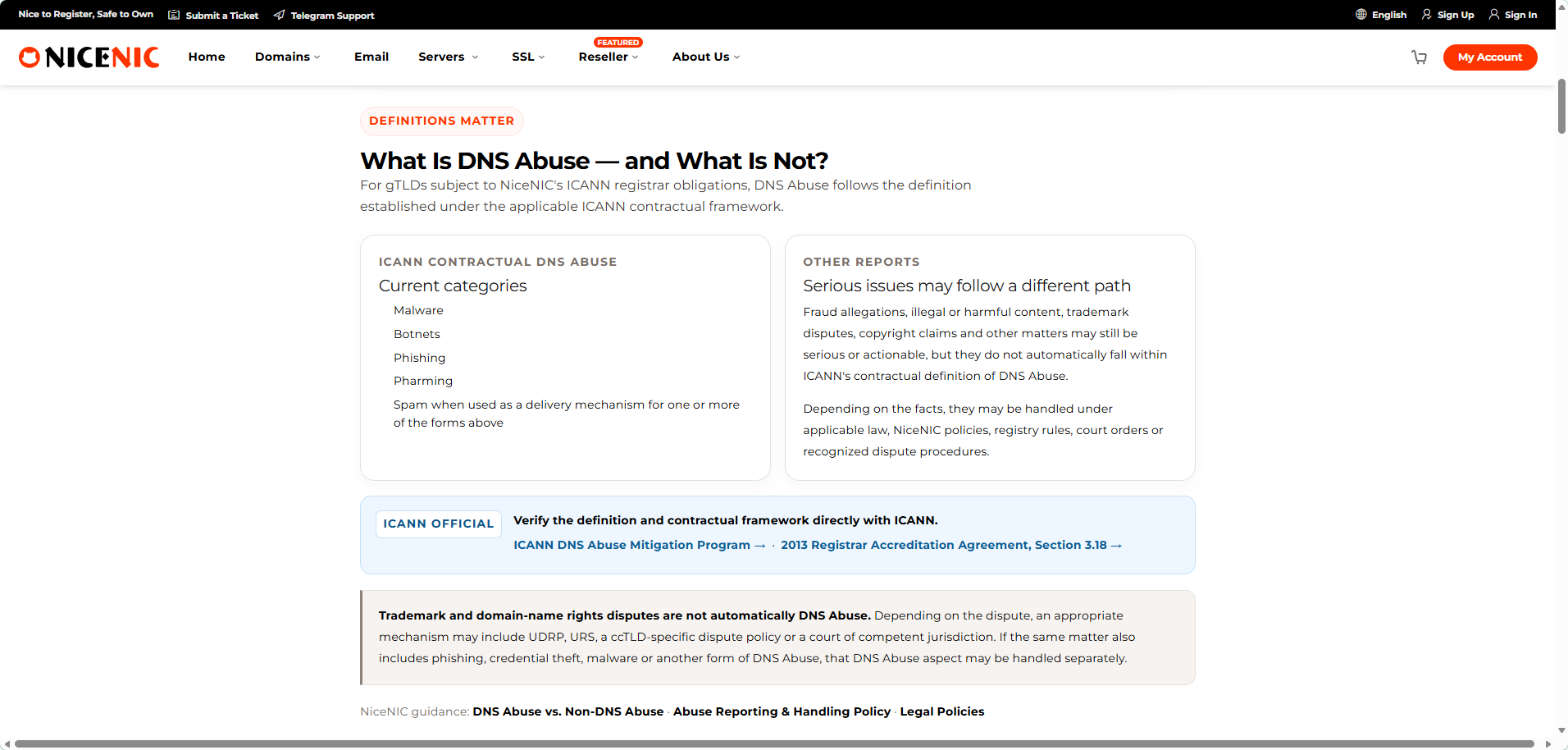Click the 'What Is DNS Abuse' heading
Image resolution: width=1568 pixels, height=750 pixels.
pos(595,161)
